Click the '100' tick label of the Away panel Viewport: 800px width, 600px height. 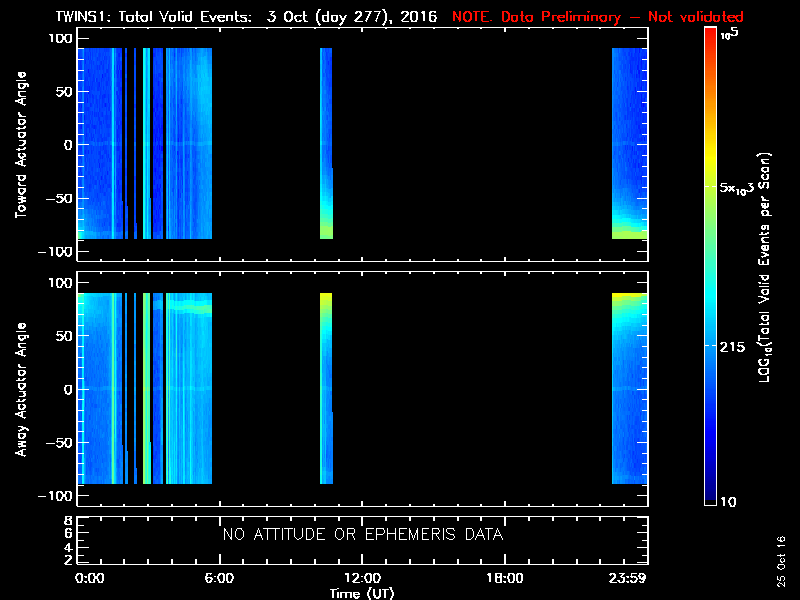(62, 283)
